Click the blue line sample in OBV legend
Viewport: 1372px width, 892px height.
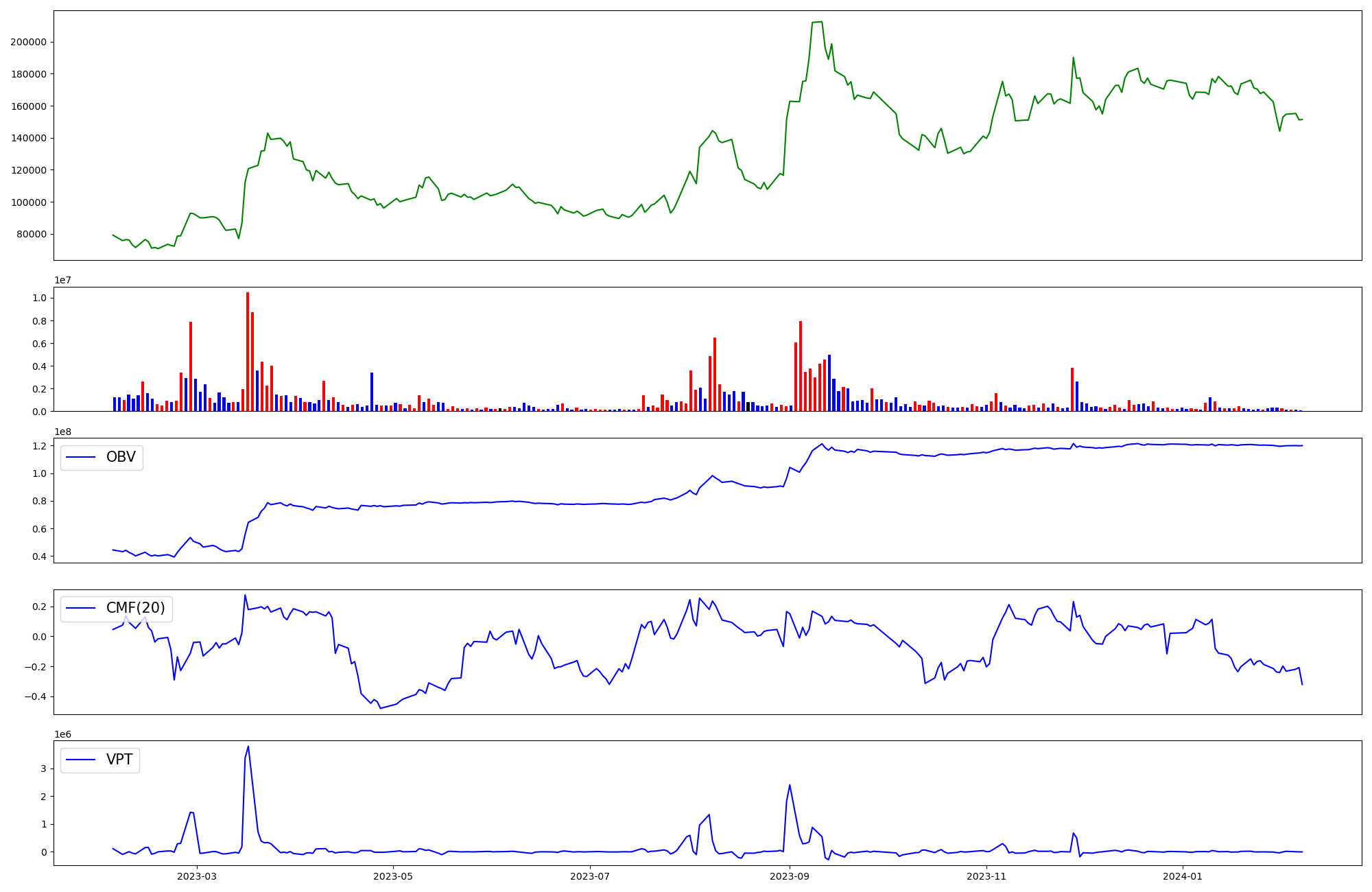pyautogui.click(x=80, y=457)
